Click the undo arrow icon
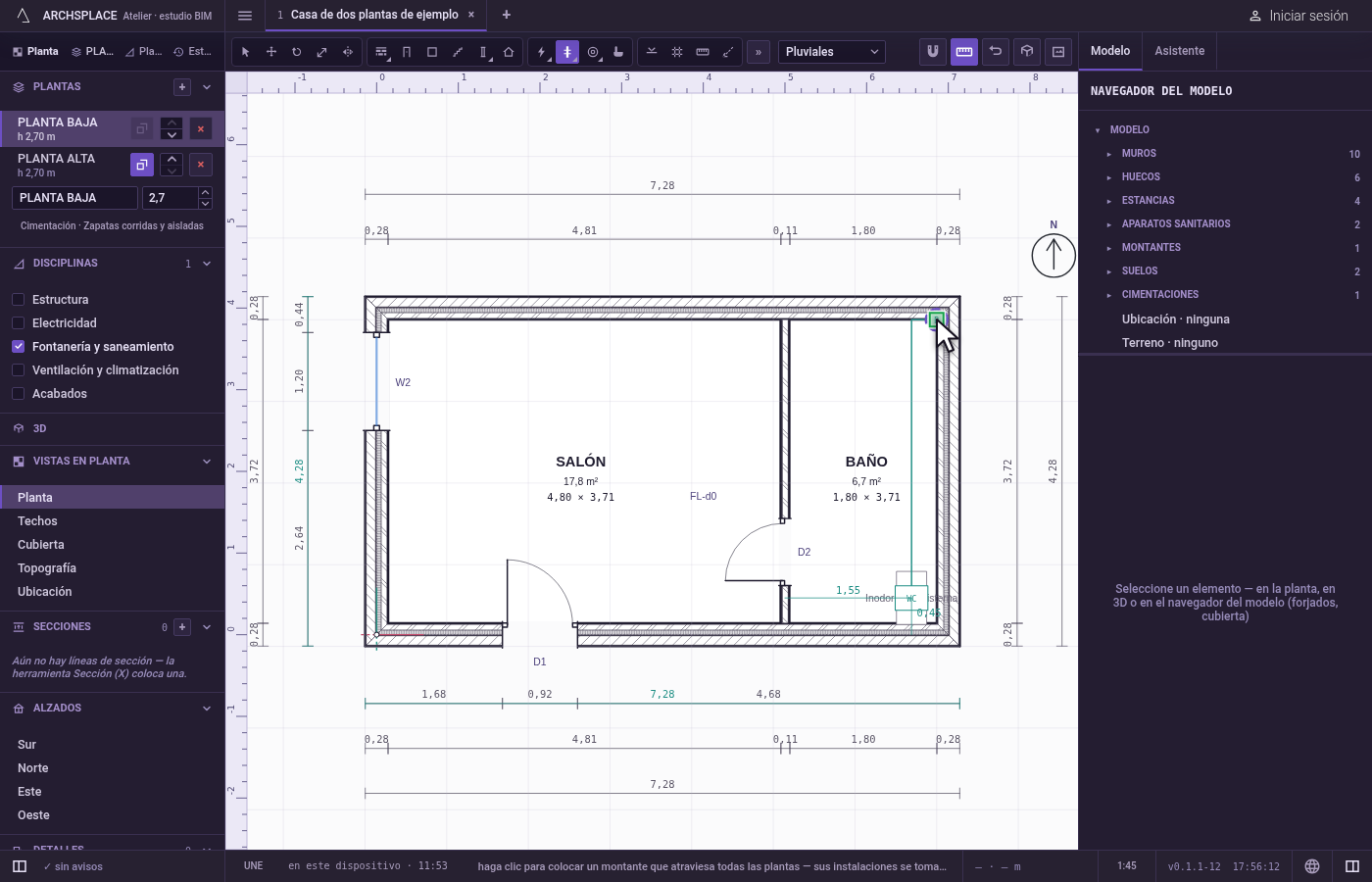 click(996, 51)
